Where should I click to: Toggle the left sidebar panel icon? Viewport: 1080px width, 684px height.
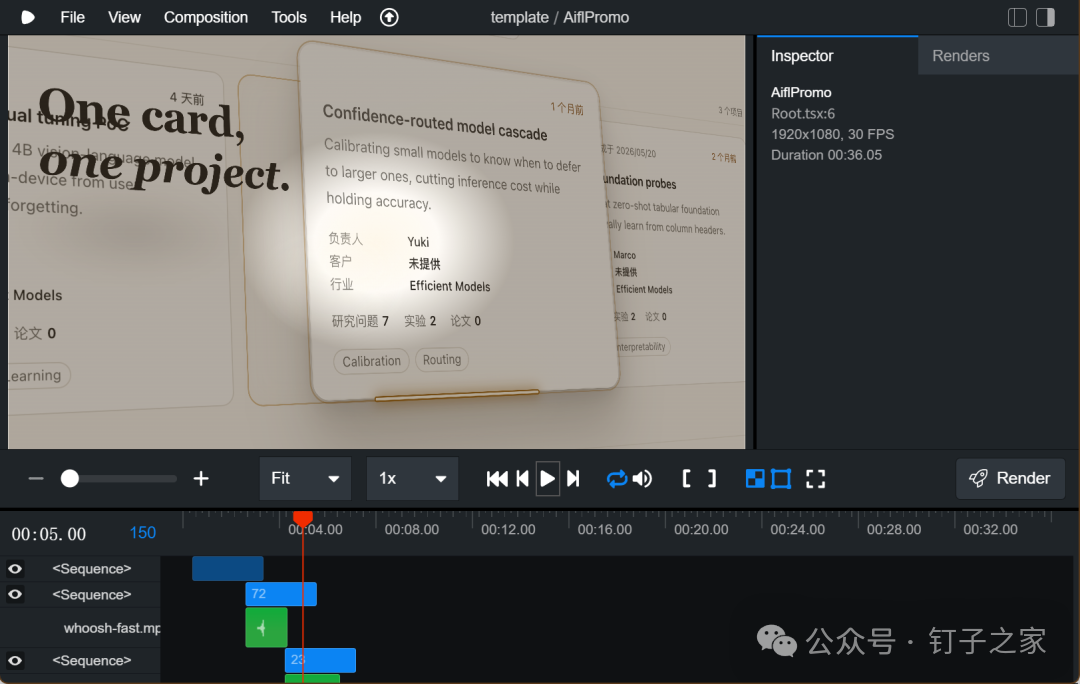1017,17
